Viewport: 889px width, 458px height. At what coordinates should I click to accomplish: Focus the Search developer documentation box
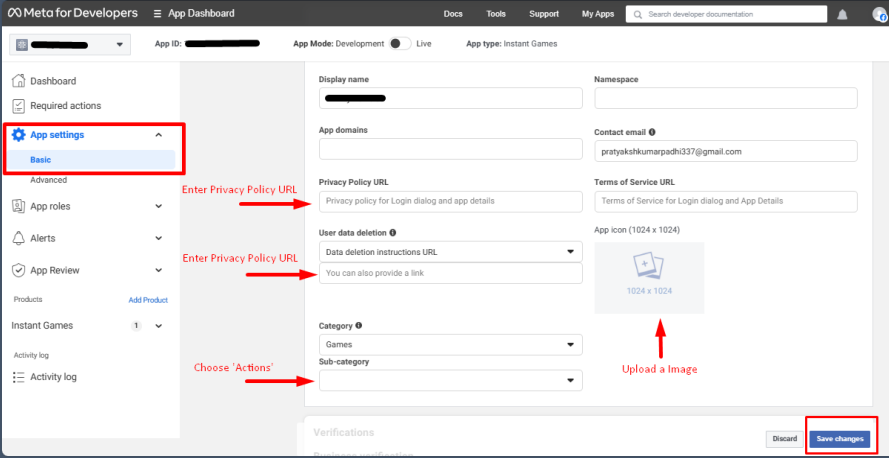coord(726,14)
